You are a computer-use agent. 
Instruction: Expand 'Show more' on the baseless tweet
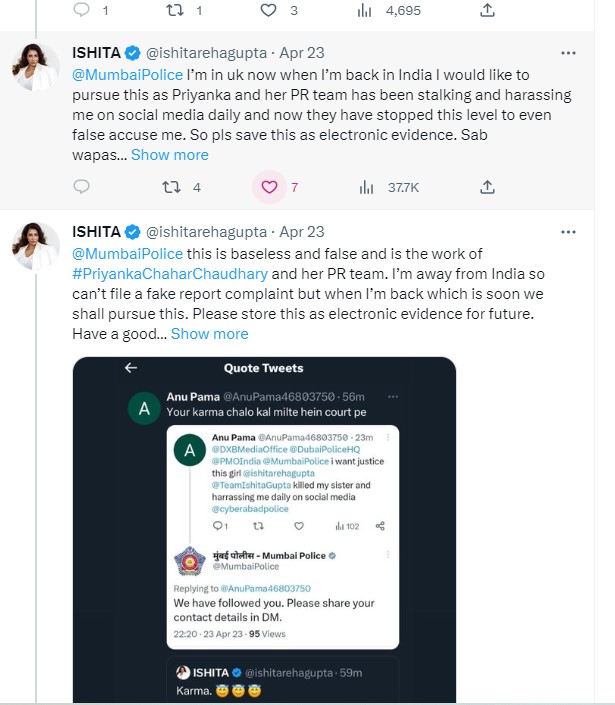point(209,334)
